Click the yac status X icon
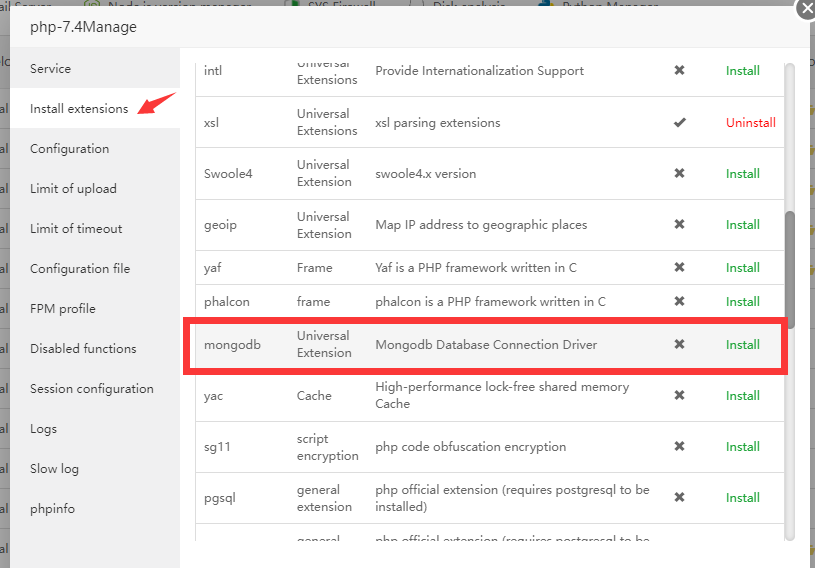The image size is (815, 568). pyautogui.click(x=679, y=395)
